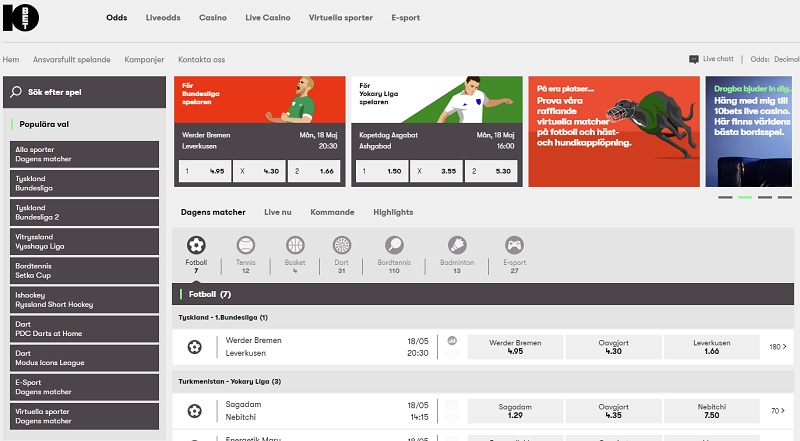Image resolution: width=800 pixels, height=441 pixels.
Task: Open Virtuella sporter section
Action: [x=341, y=17]
